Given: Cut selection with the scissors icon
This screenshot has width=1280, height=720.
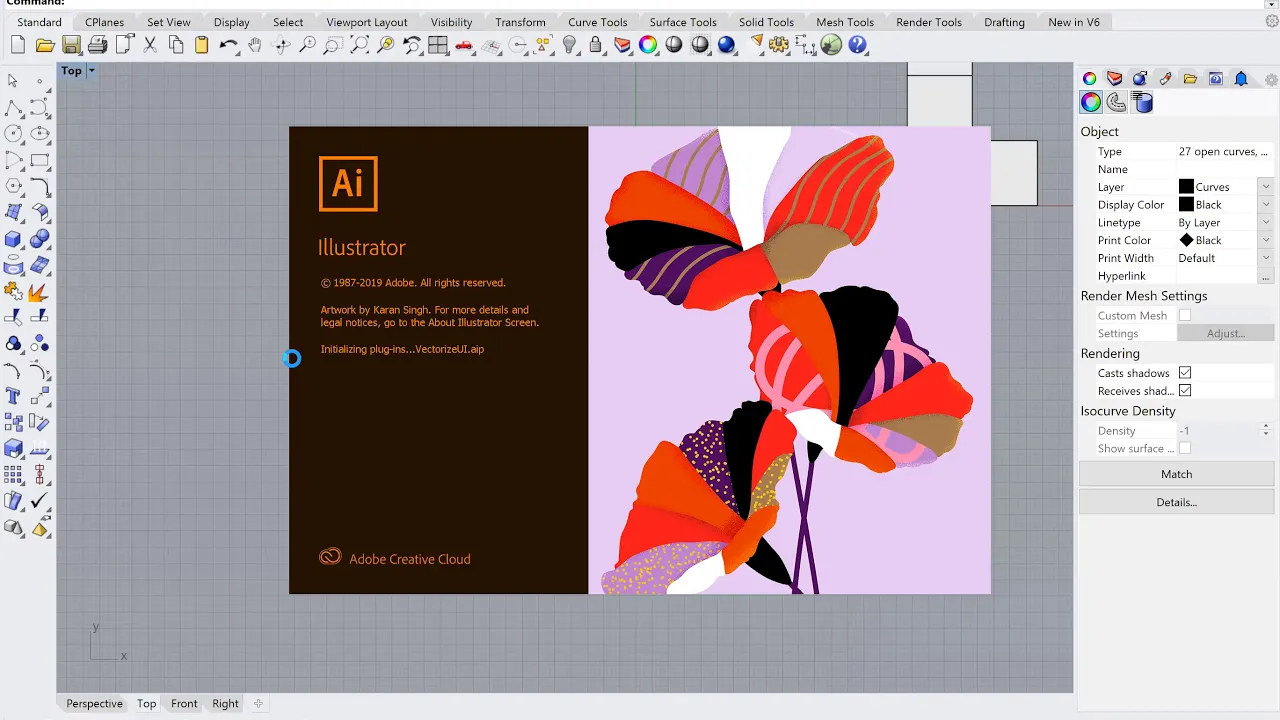Looking at the screenshot, I should 150,44.
